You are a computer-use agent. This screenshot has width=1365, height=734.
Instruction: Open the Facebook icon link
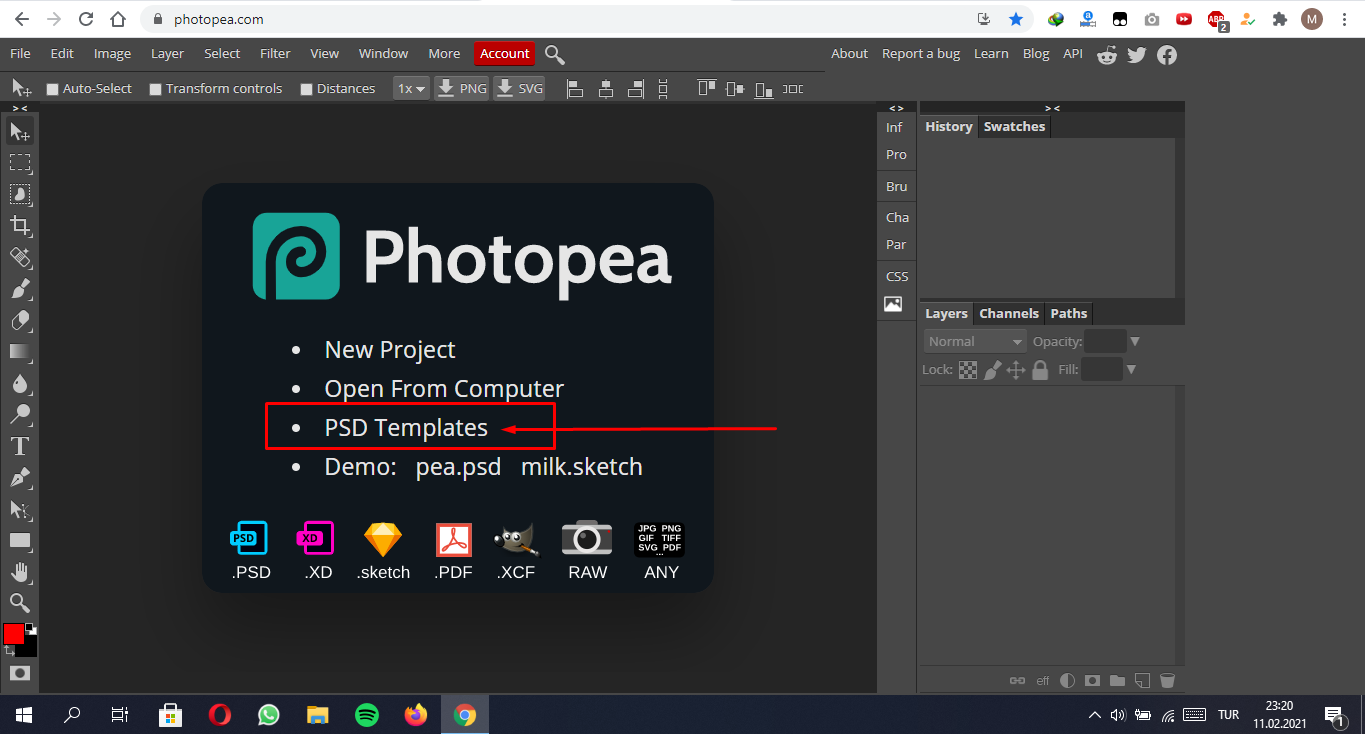click(1167, 55)
